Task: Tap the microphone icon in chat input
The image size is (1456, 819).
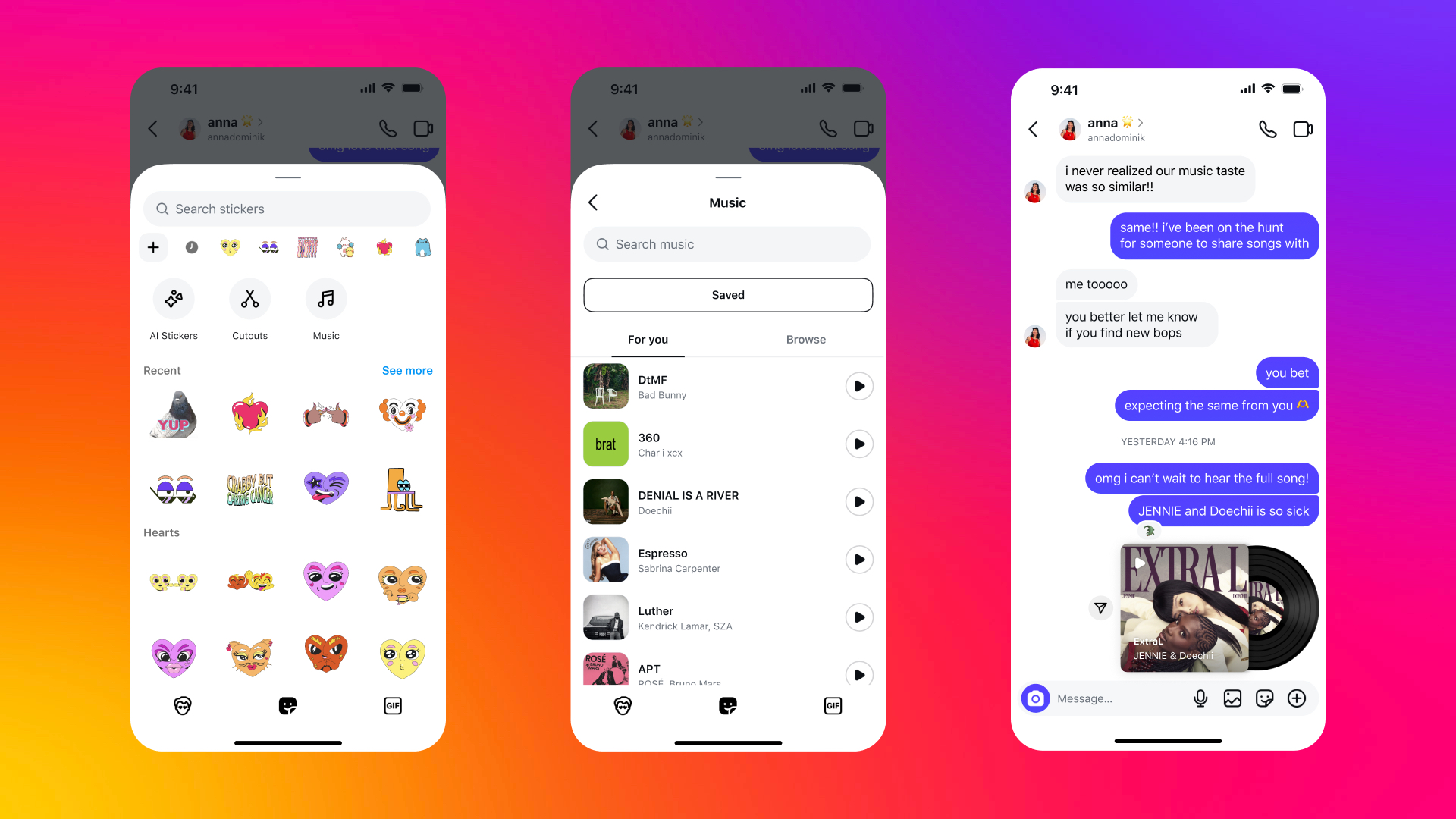Action: (1200, 698)
